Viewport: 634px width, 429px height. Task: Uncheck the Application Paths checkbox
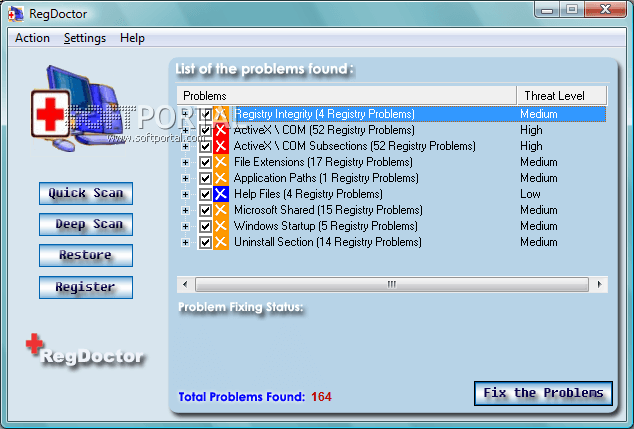coord(205,178)
